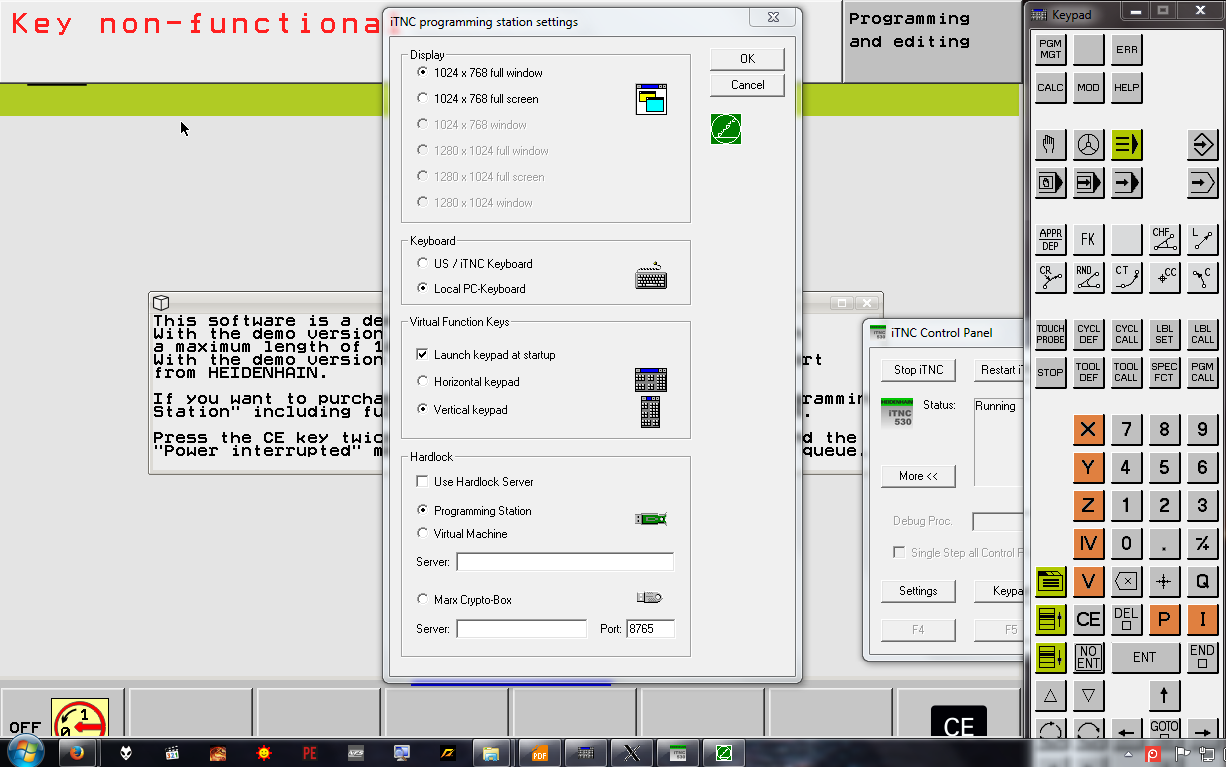Screen dimensions: 1226x767
Task: Select L straight line key
Action: [x=1202, y=240]
